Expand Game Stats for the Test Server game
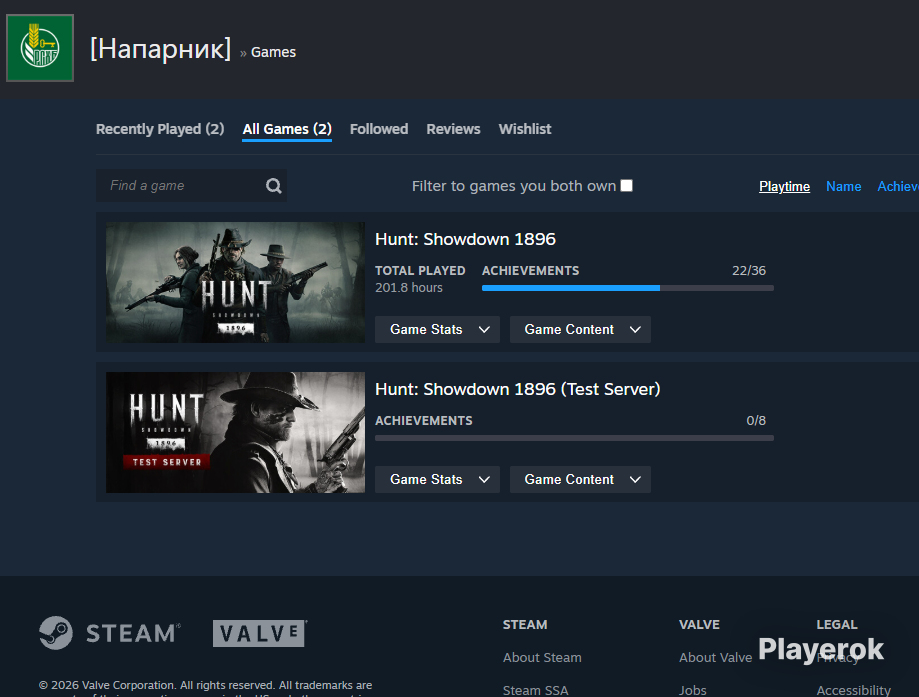Screen dimensions: 919x697 pyautogui.click(x=437, y=480)
